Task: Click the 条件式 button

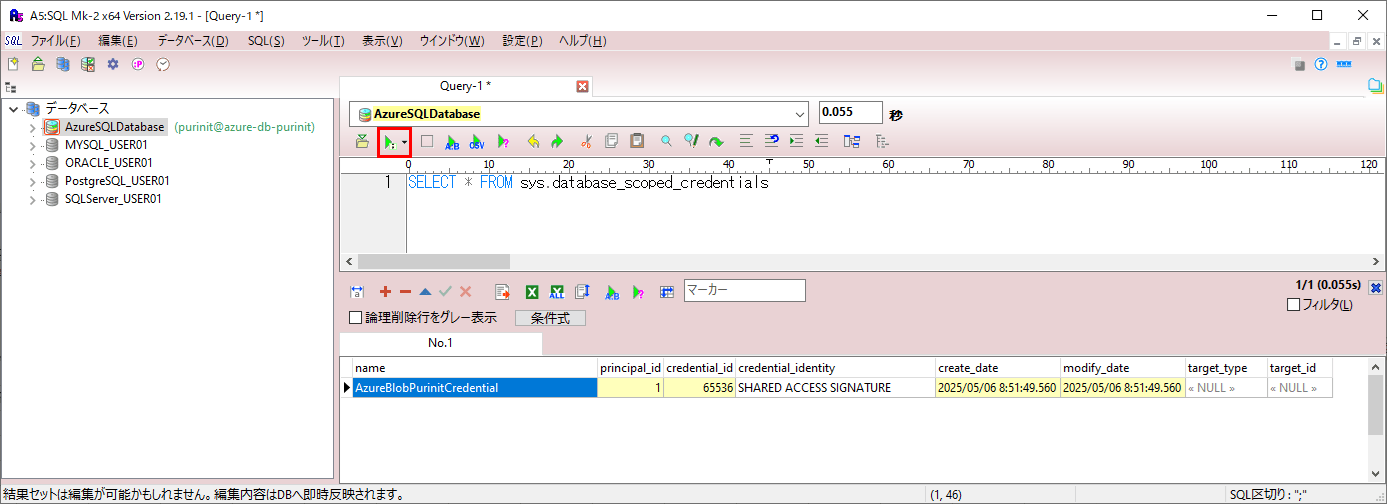Action: pos(550,318)
